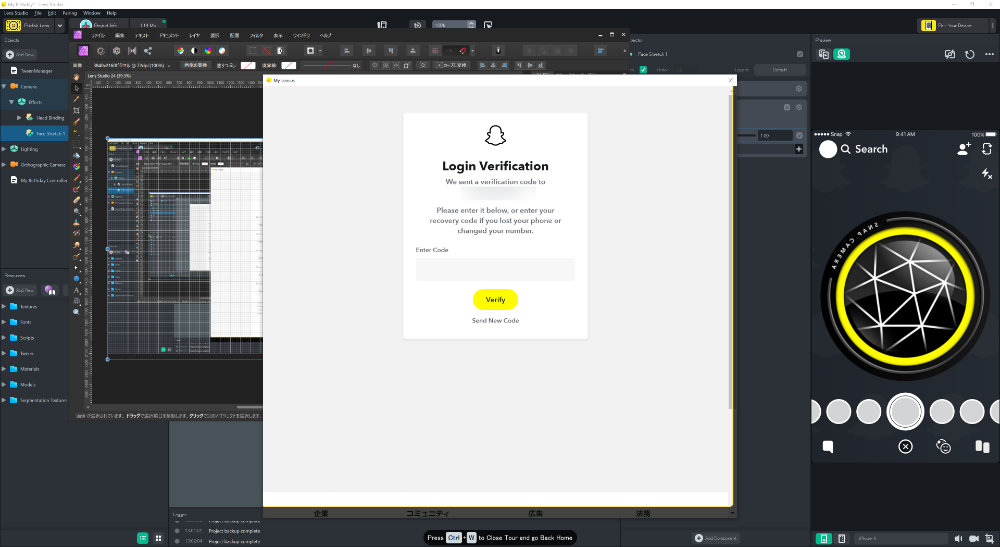The height and width of the screenshot is (547, 1000).
Task: Click the yellow Verify button
Action: pos(496,300)
